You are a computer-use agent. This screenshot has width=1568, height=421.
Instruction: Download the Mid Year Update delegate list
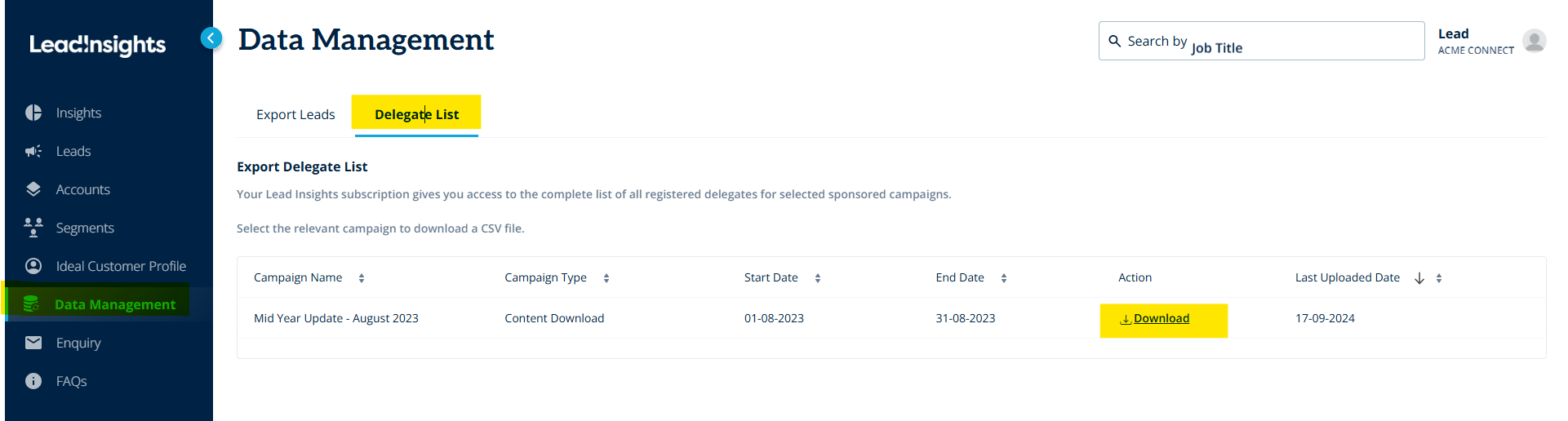tap(1155, 319)
